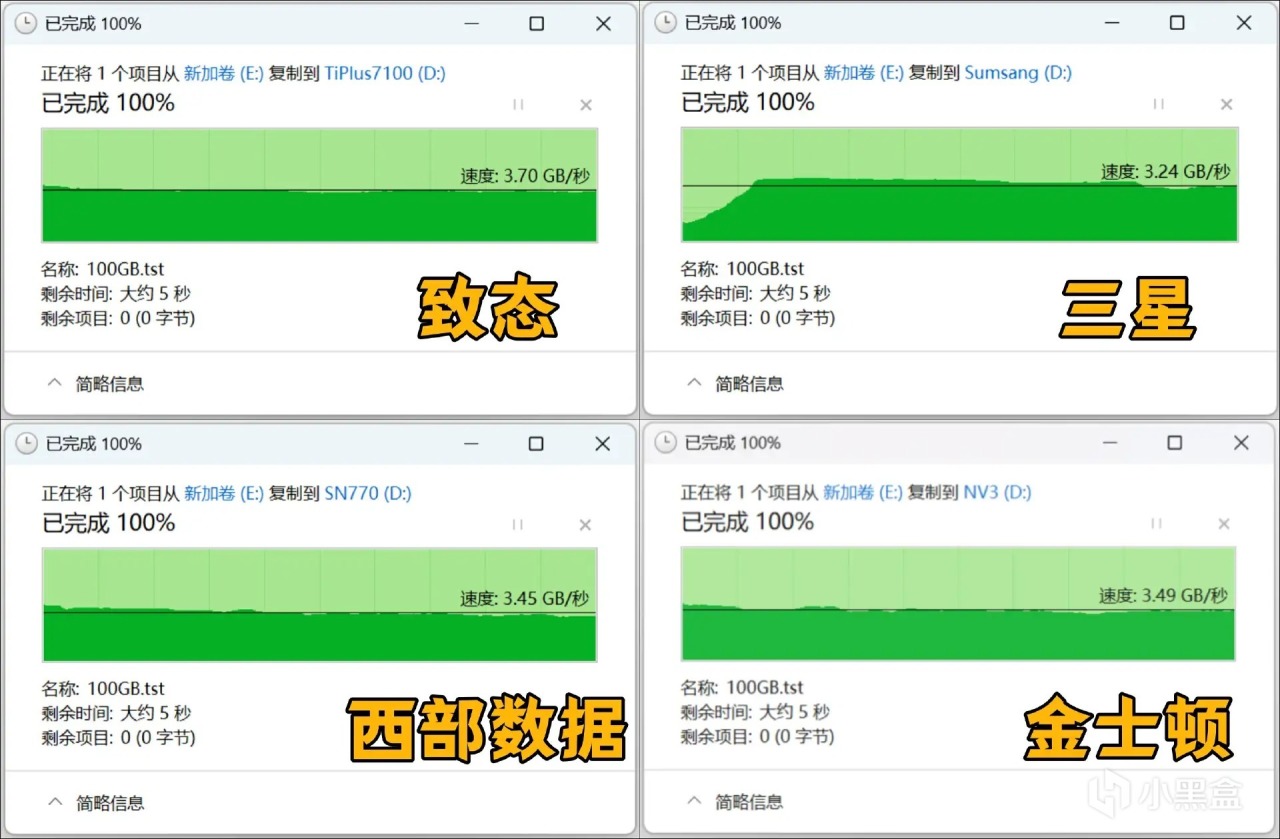This screenshot has height=839, width=1280.
Task: Cancel the copy to TiPlus7100 (D:)
Action: pos(586,104)
